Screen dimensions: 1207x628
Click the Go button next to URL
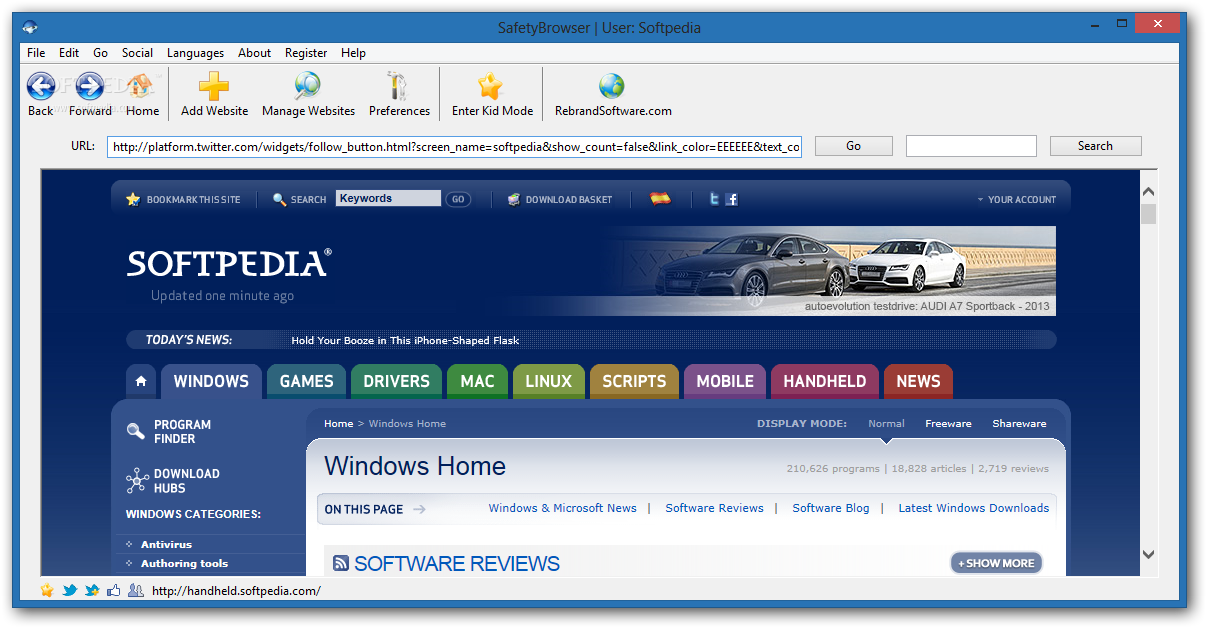853,146
